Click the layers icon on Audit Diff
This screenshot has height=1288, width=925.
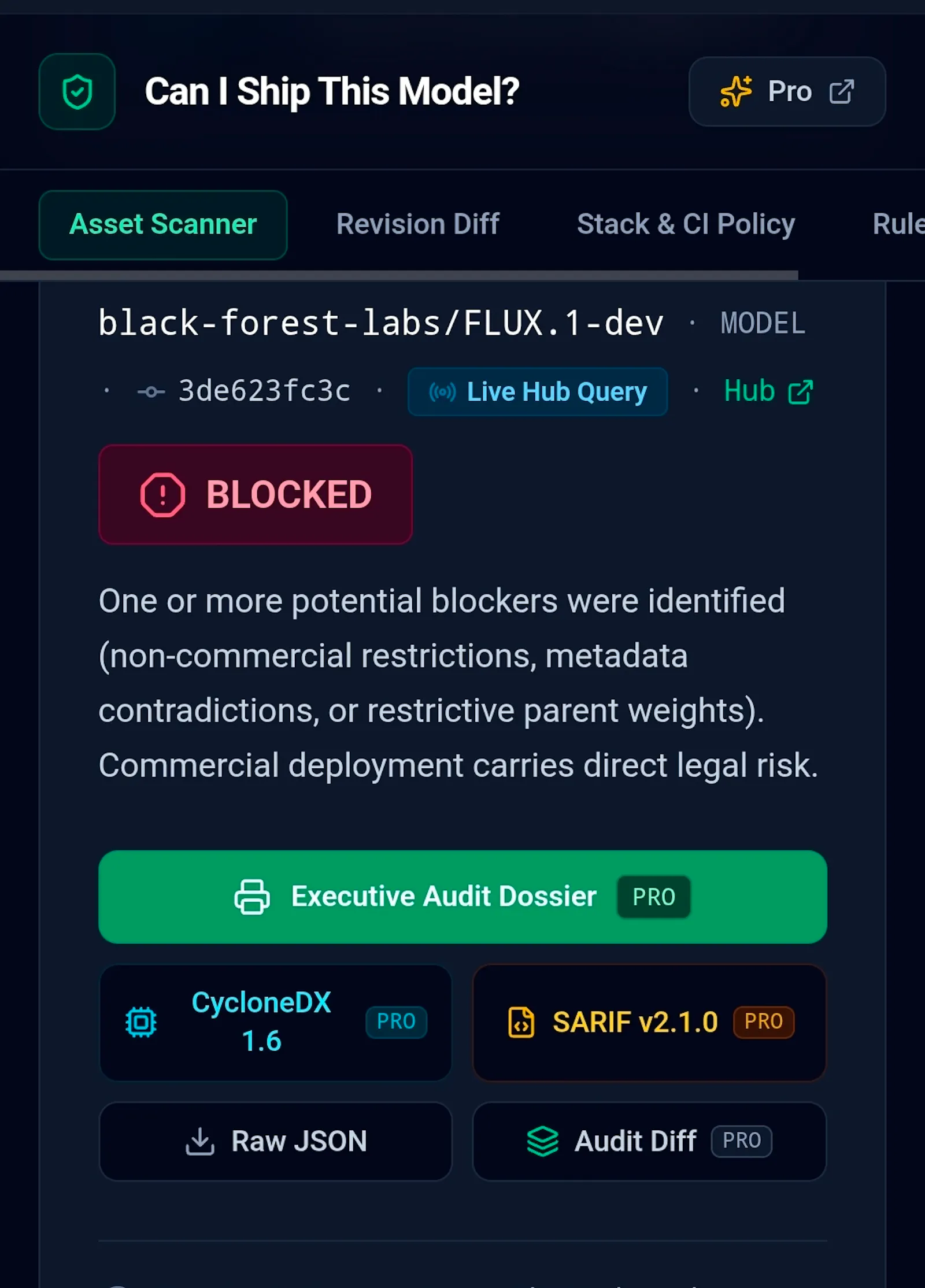click(x=543, y=1141)
